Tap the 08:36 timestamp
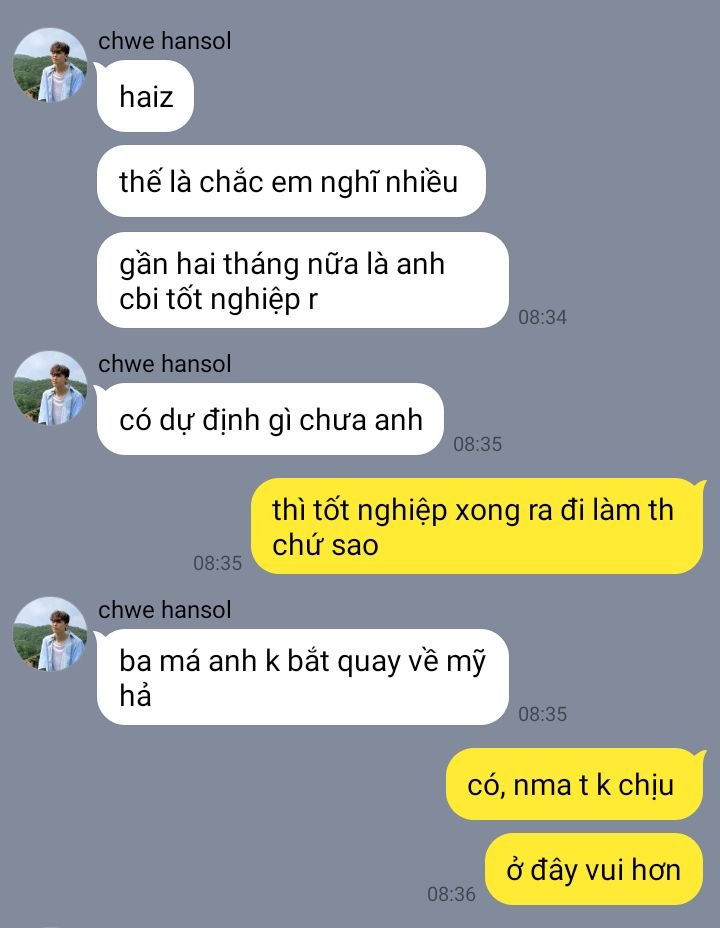The height and width of the screenshot is (928, 720). pyautogui.click(x=451, y=894)
